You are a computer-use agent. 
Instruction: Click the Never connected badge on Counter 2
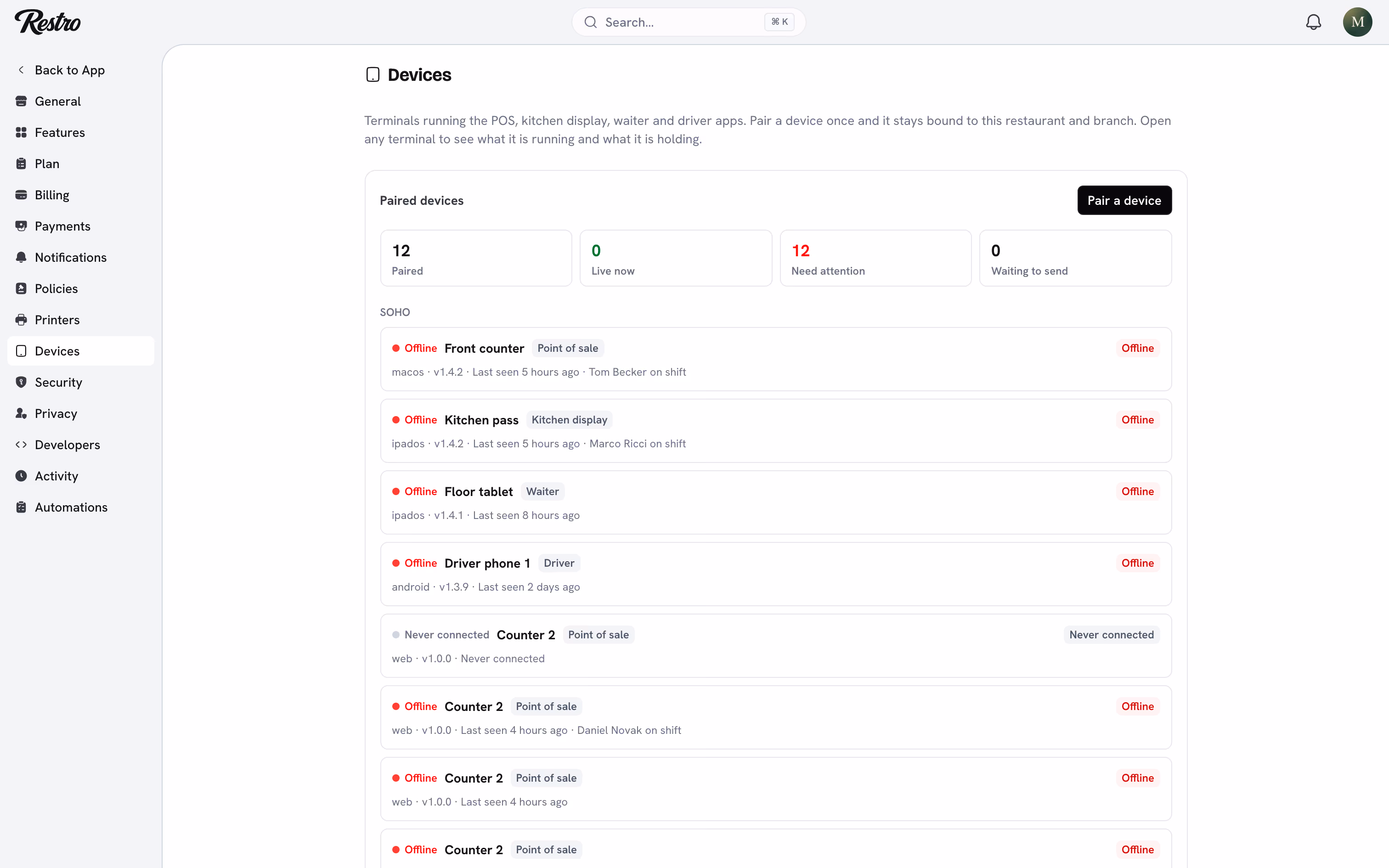pos(1111,635)
